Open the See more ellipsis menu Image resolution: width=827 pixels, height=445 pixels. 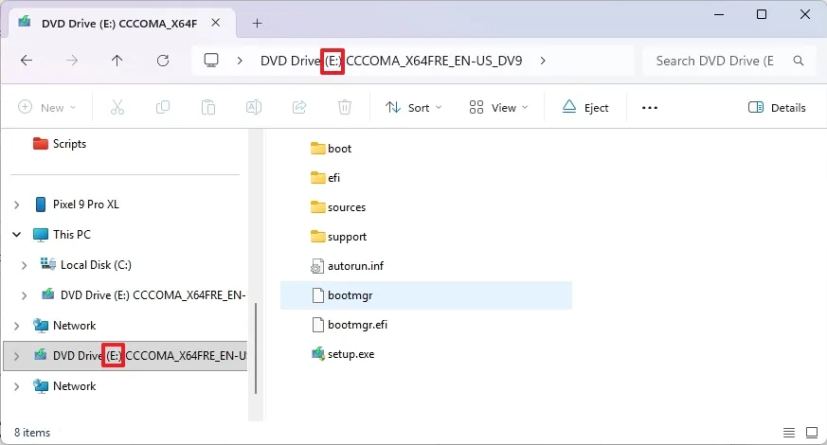tap(649, 107)
